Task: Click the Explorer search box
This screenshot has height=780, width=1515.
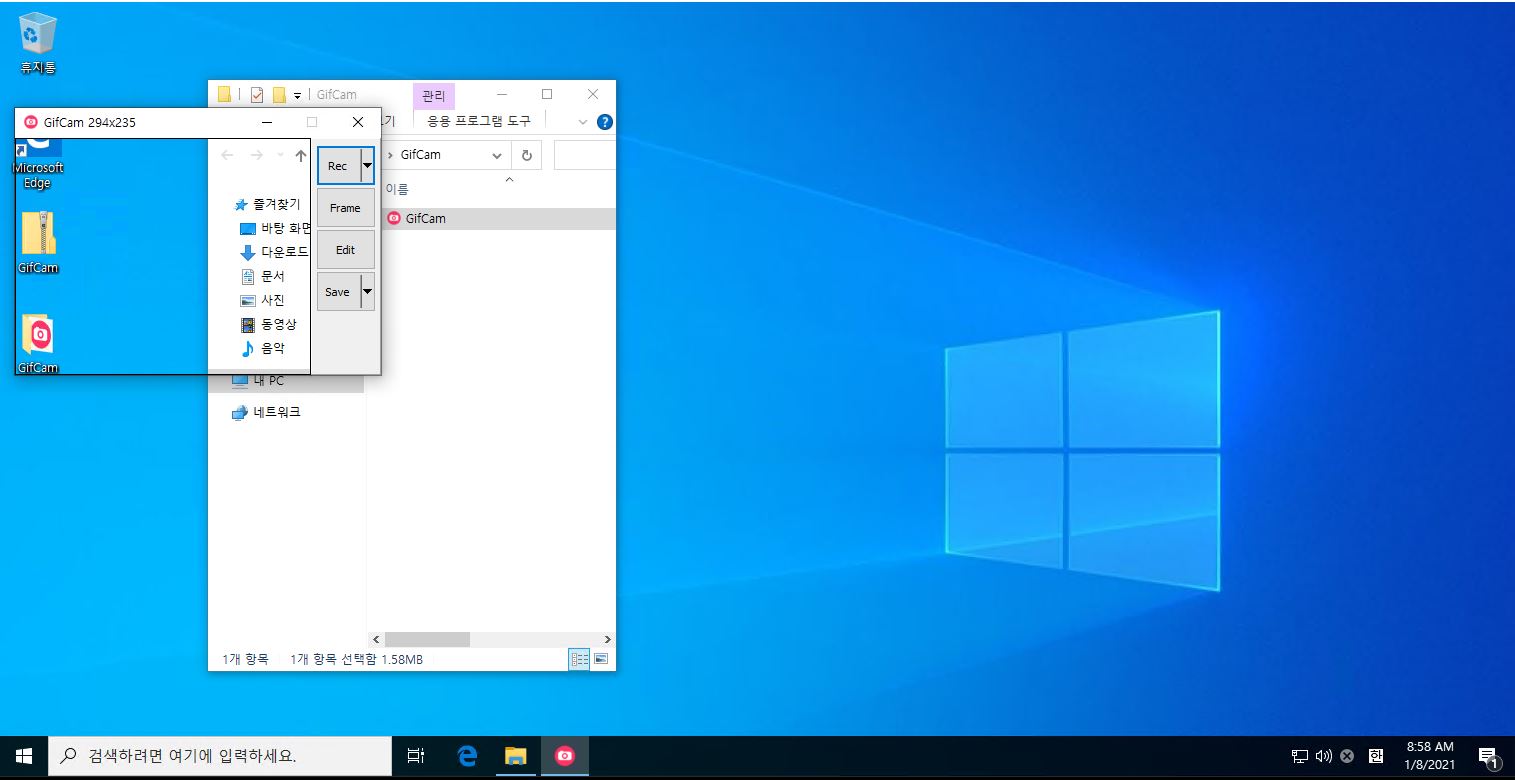Action: [584, 155]
